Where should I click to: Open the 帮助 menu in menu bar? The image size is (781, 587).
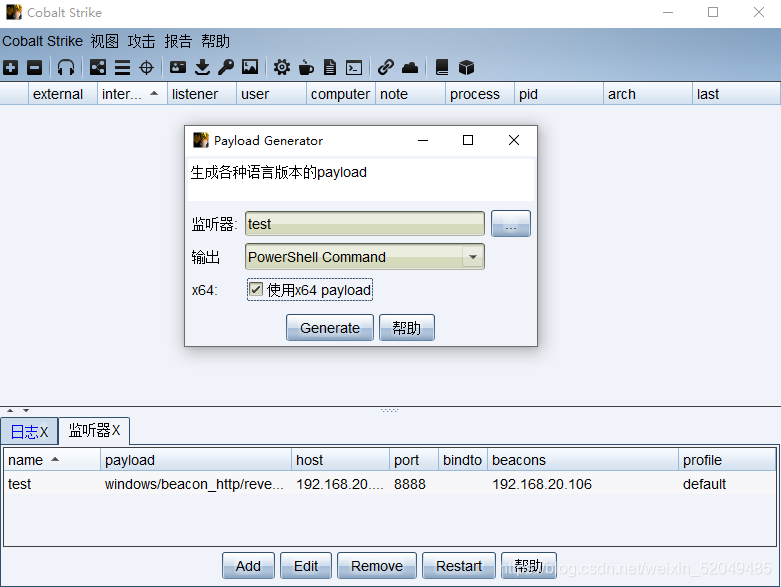pos(215,41)
